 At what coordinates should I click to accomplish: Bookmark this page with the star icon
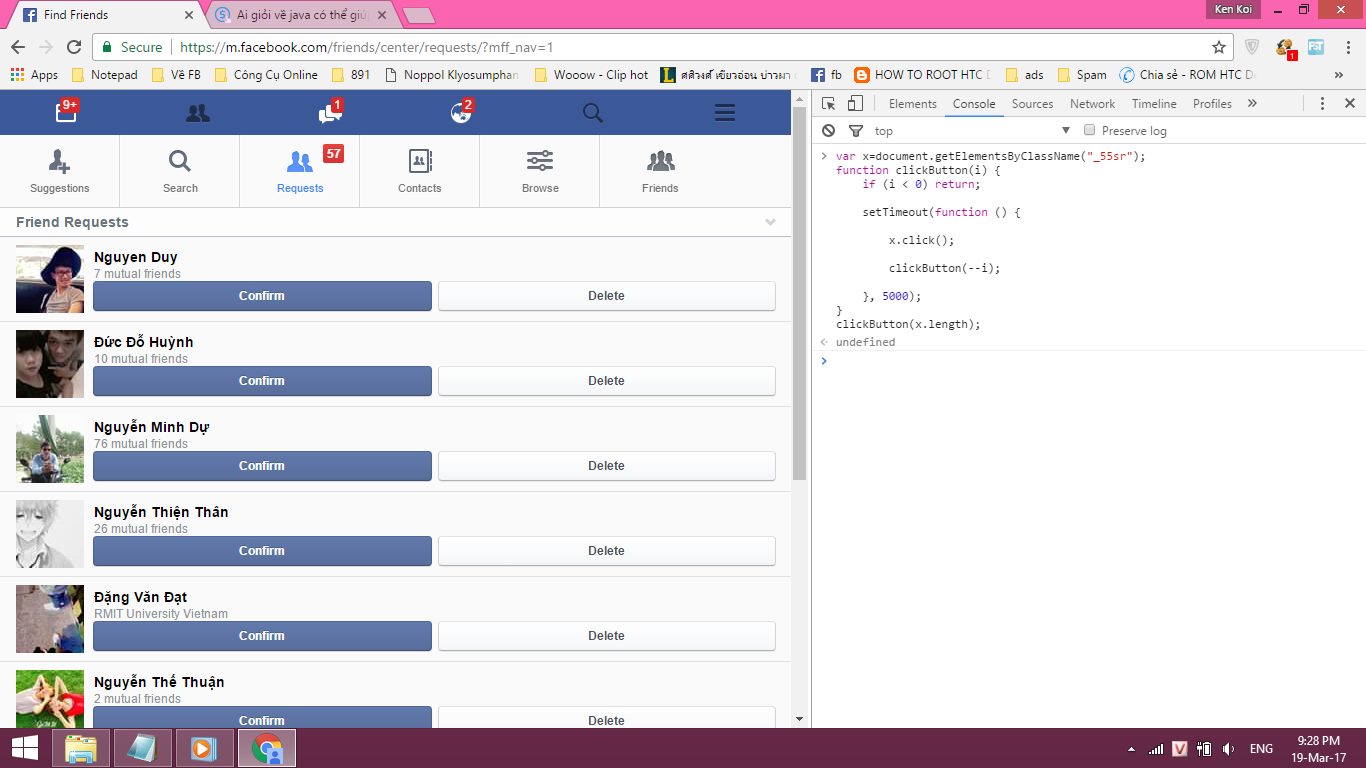coord(1218,47)
